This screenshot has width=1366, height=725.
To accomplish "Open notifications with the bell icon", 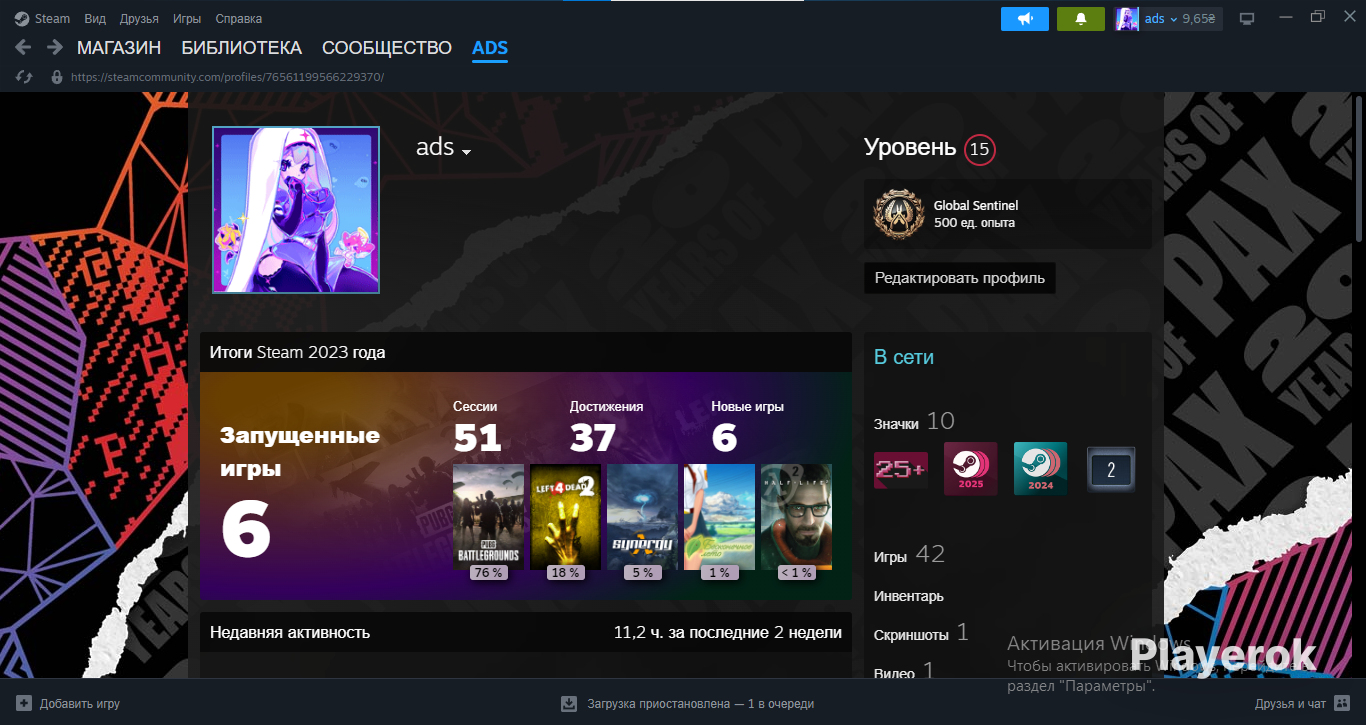I will [1081, 19].
